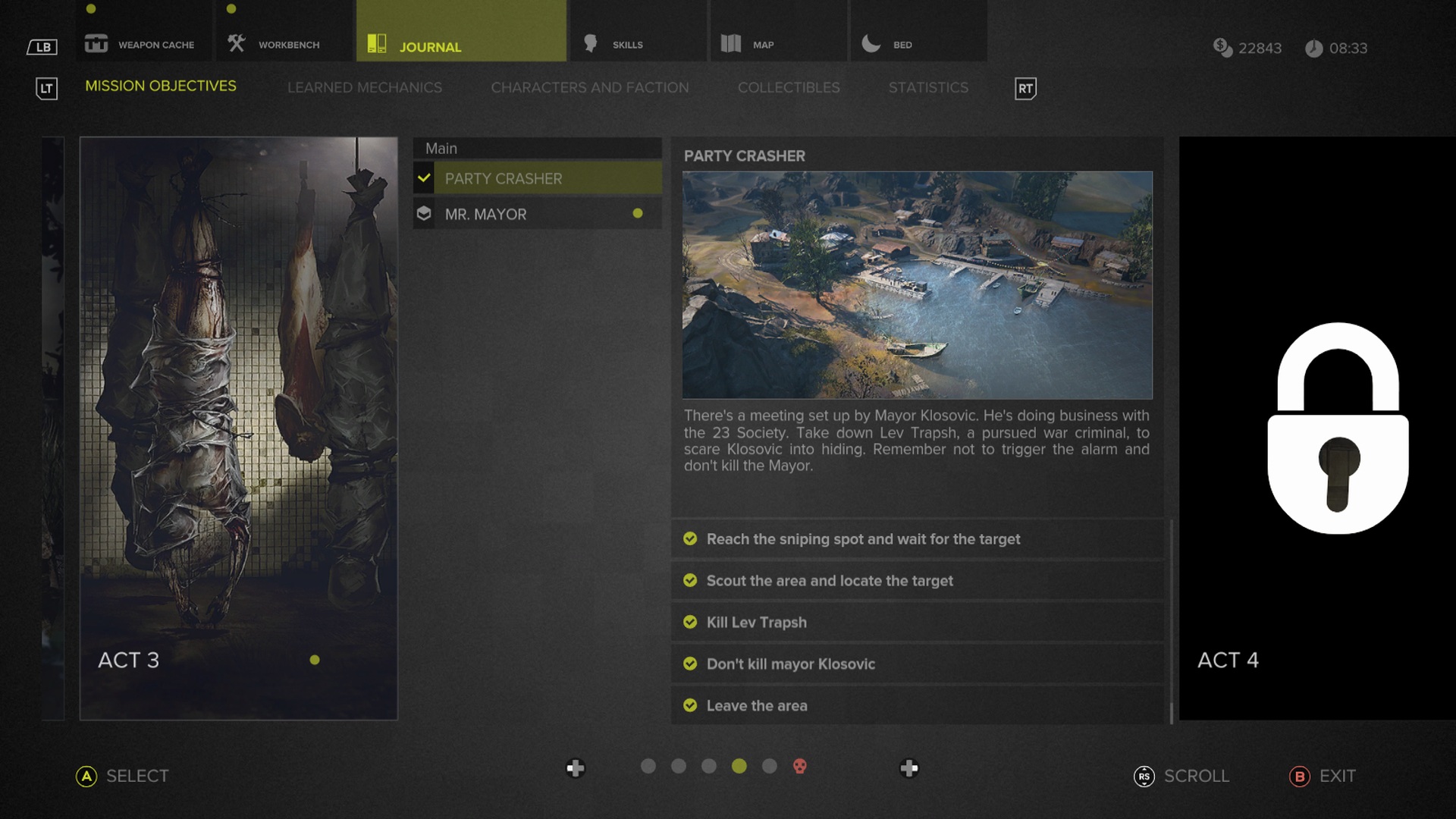Screen dimensions: 1456x819
Task: Jump to the first act page dot
Action: 648,766
